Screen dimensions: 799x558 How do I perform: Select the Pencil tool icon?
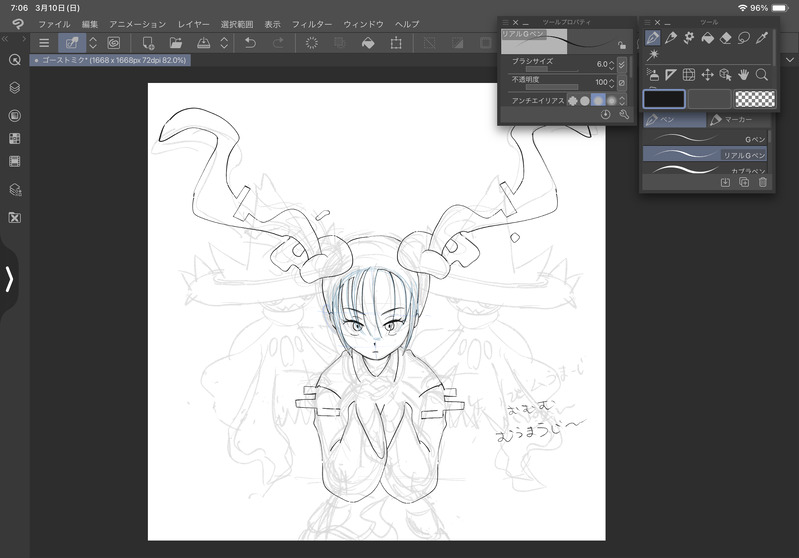671,38
